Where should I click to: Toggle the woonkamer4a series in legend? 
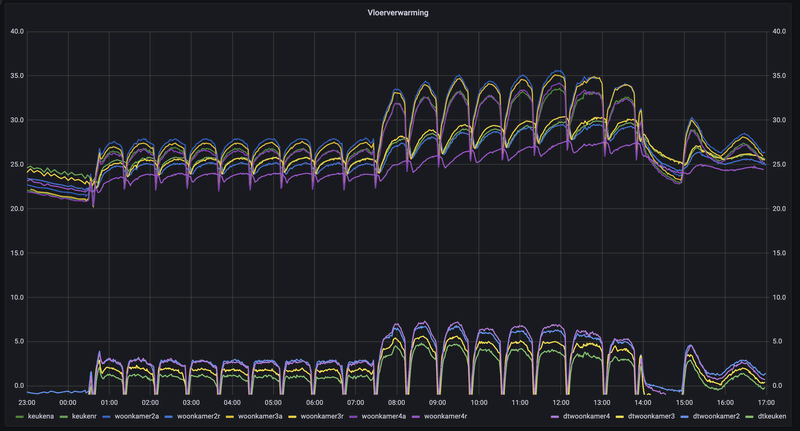384,416
